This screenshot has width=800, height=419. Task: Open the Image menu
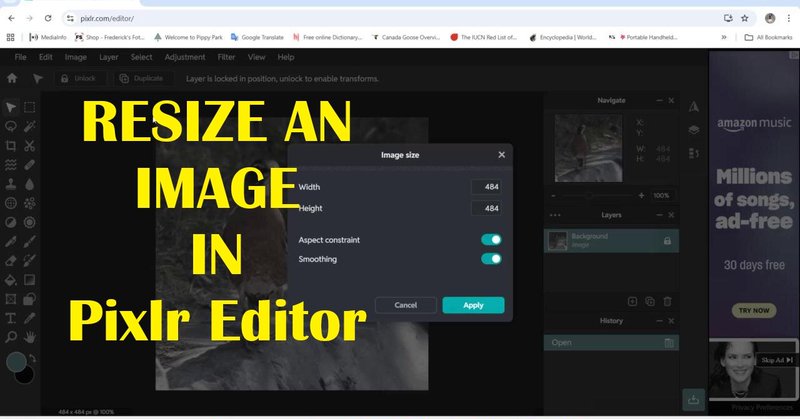coord(76,57)
